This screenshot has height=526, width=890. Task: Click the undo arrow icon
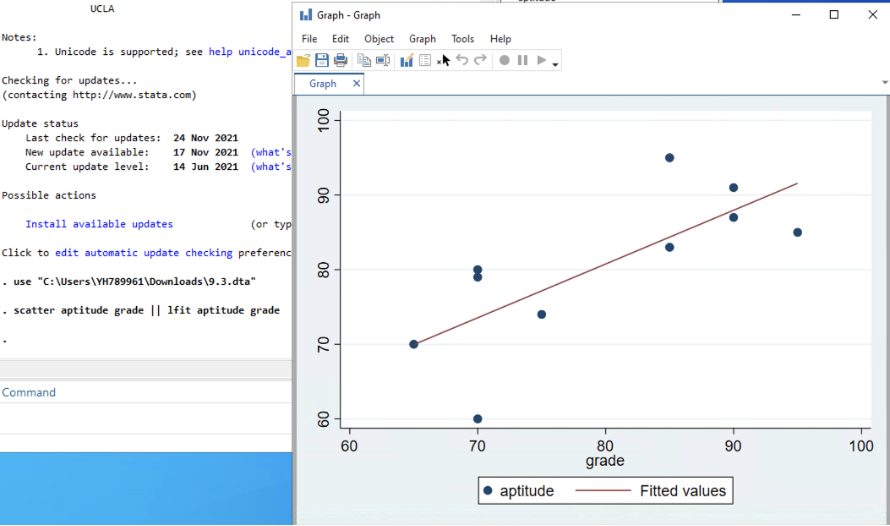pyautogui.click(x=462, y=60)
